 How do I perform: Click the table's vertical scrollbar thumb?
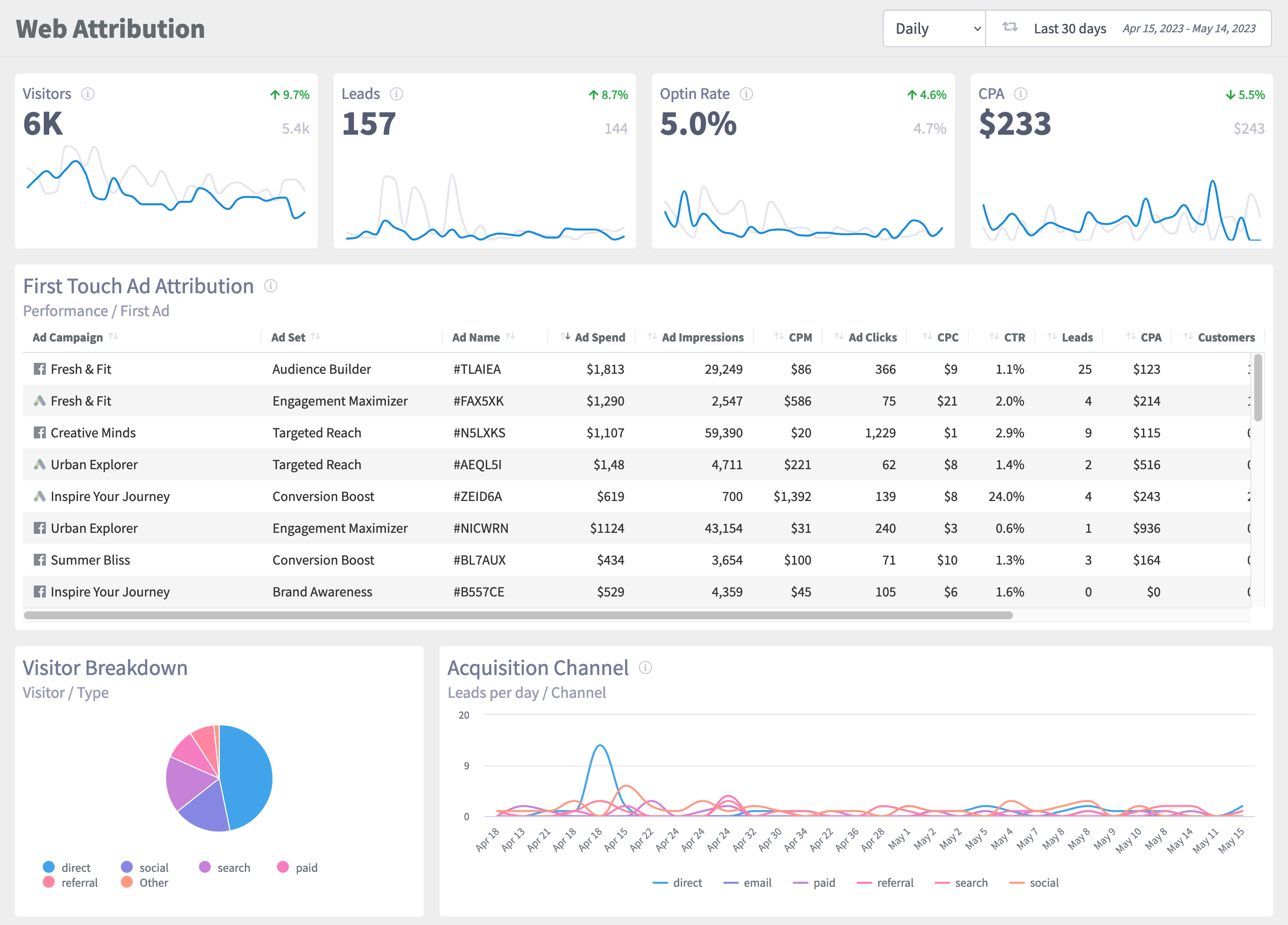click(x=1258, y=387)
